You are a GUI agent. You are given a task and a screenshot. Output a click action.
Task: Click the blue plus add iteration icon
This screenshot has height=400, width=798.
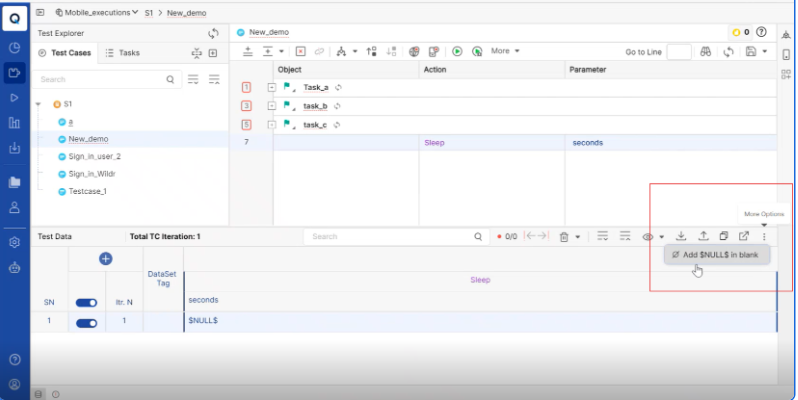coord(105,259)
